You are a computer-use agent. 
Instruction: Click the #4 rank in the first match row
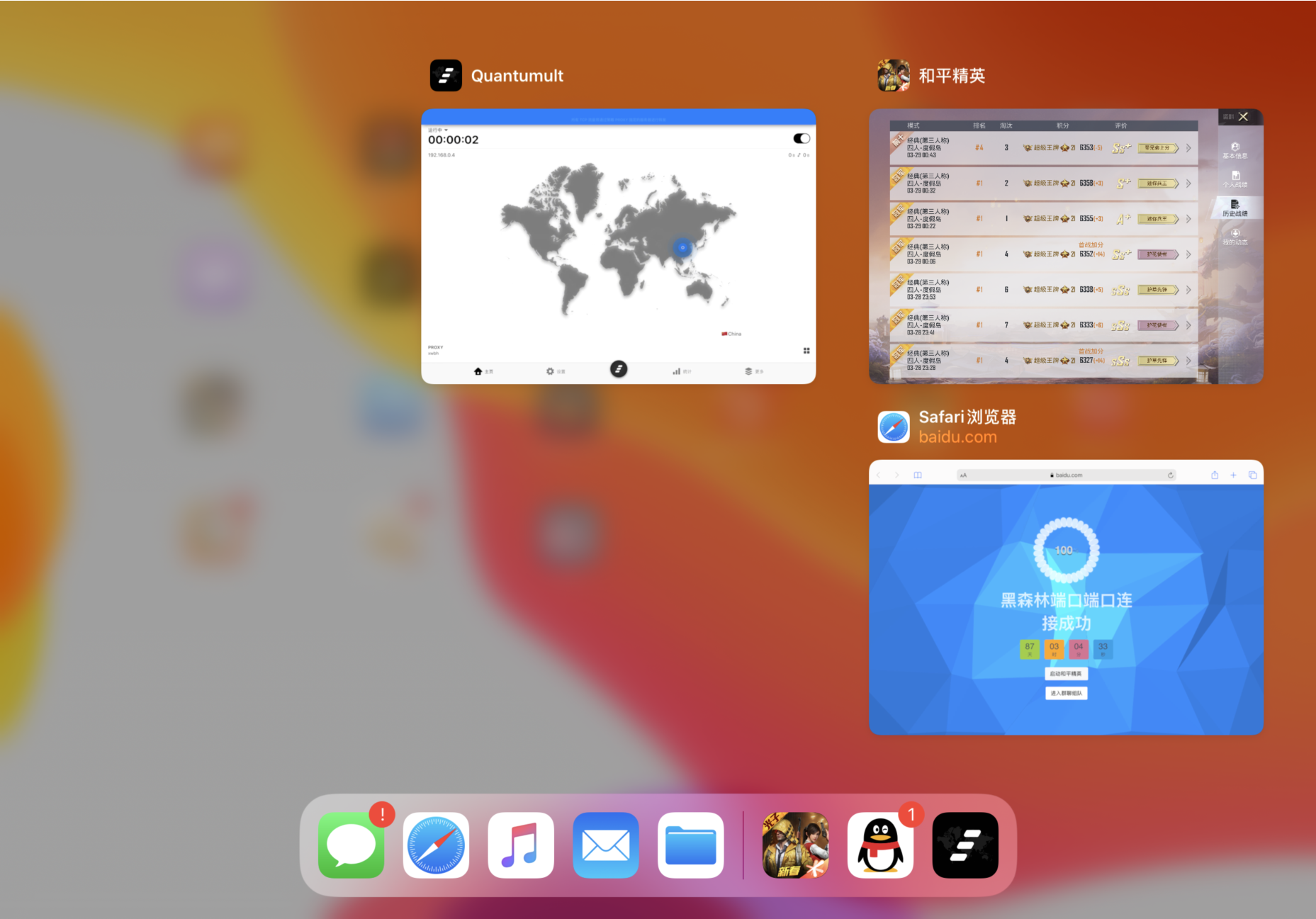[979, 148]
